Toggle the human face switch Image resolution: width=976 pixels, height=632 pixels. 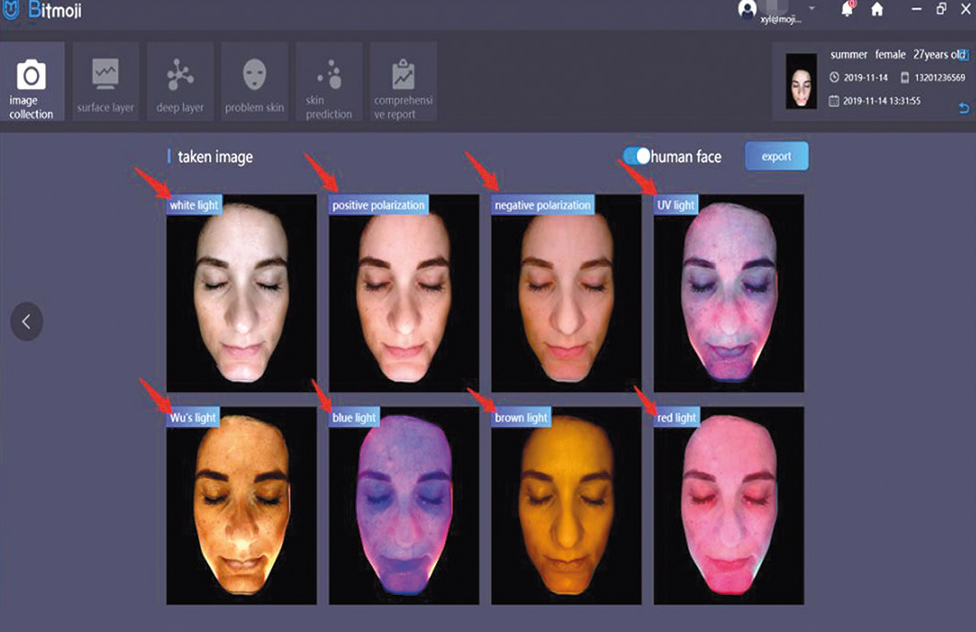(x=637, y=156)
